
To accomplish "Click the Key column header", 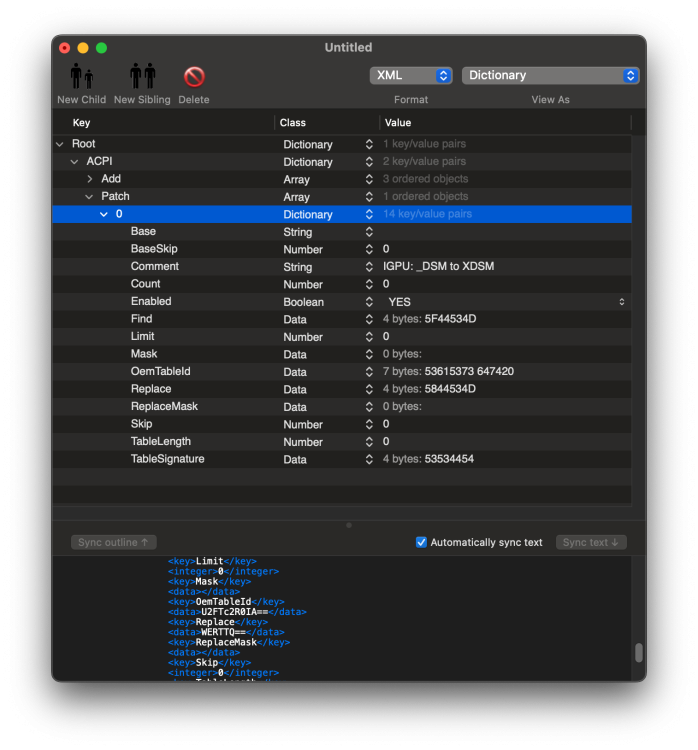I will (x=81, y=123).
